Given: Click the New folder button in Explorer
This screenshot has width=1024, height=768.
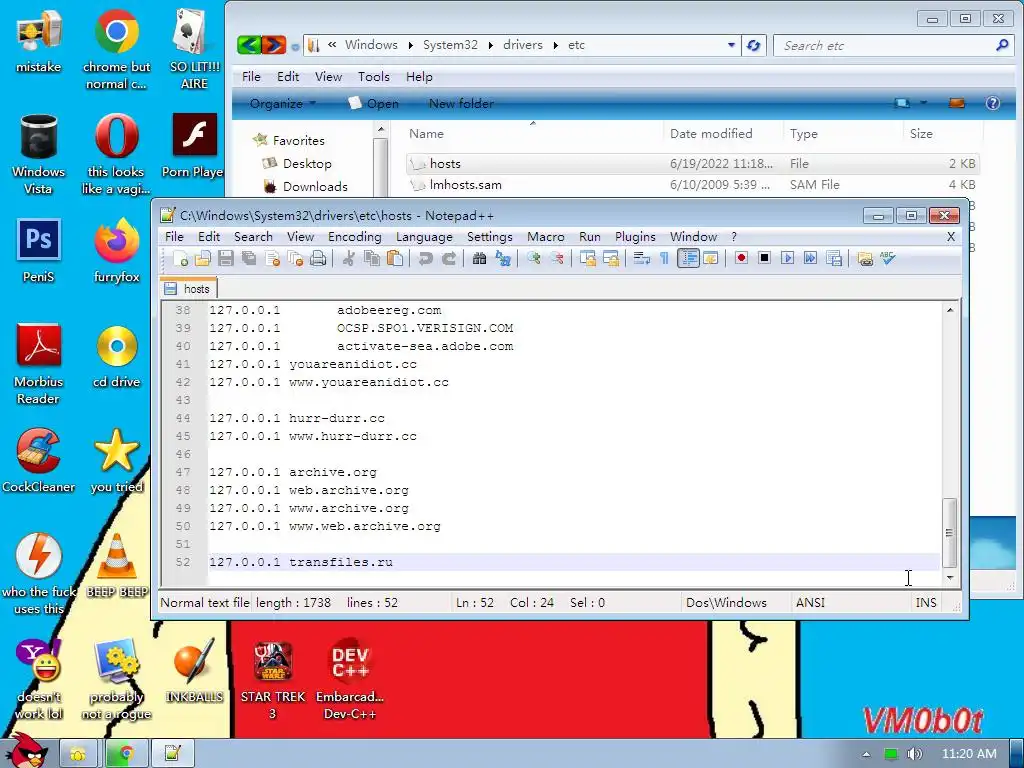Looking at the screenshot, I should (x=461, y=104).
